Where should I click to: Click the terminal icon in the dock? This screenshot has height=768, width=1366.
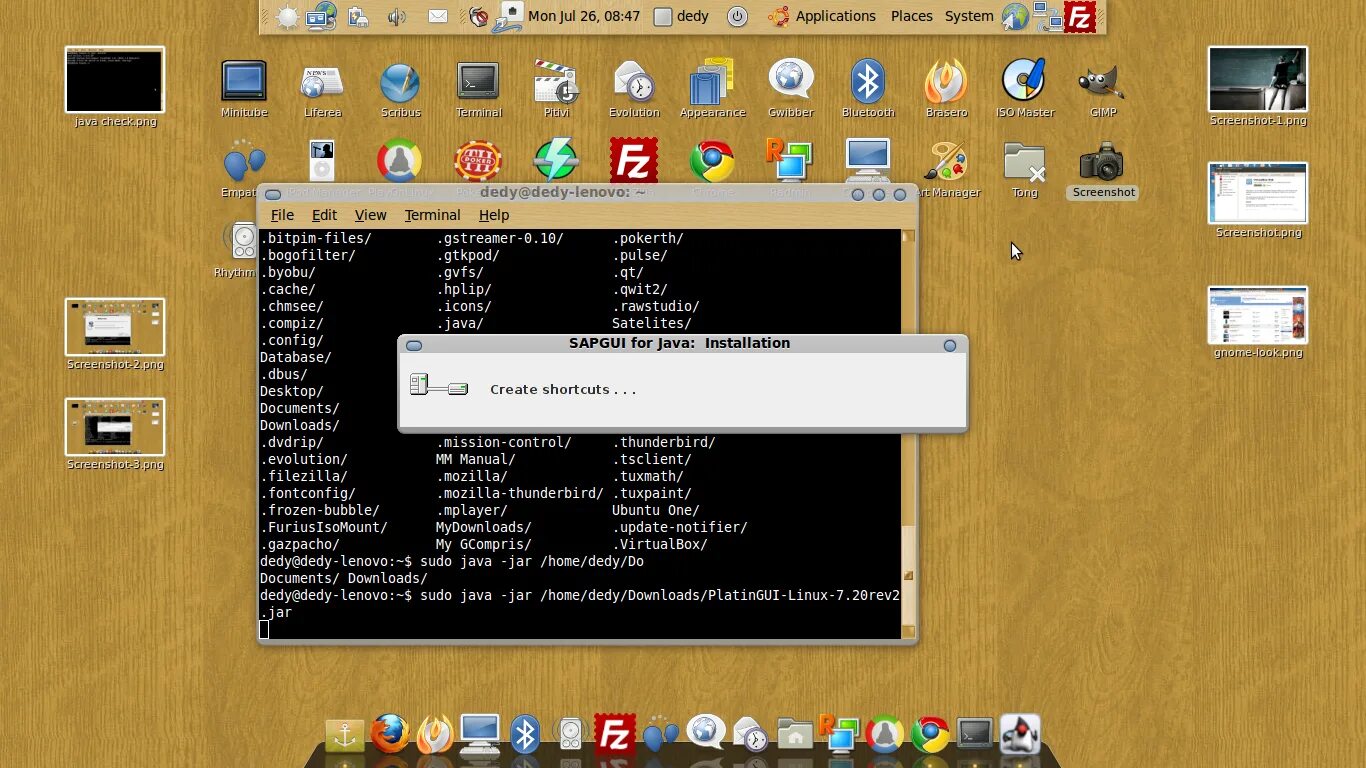[x=975, y=735]
